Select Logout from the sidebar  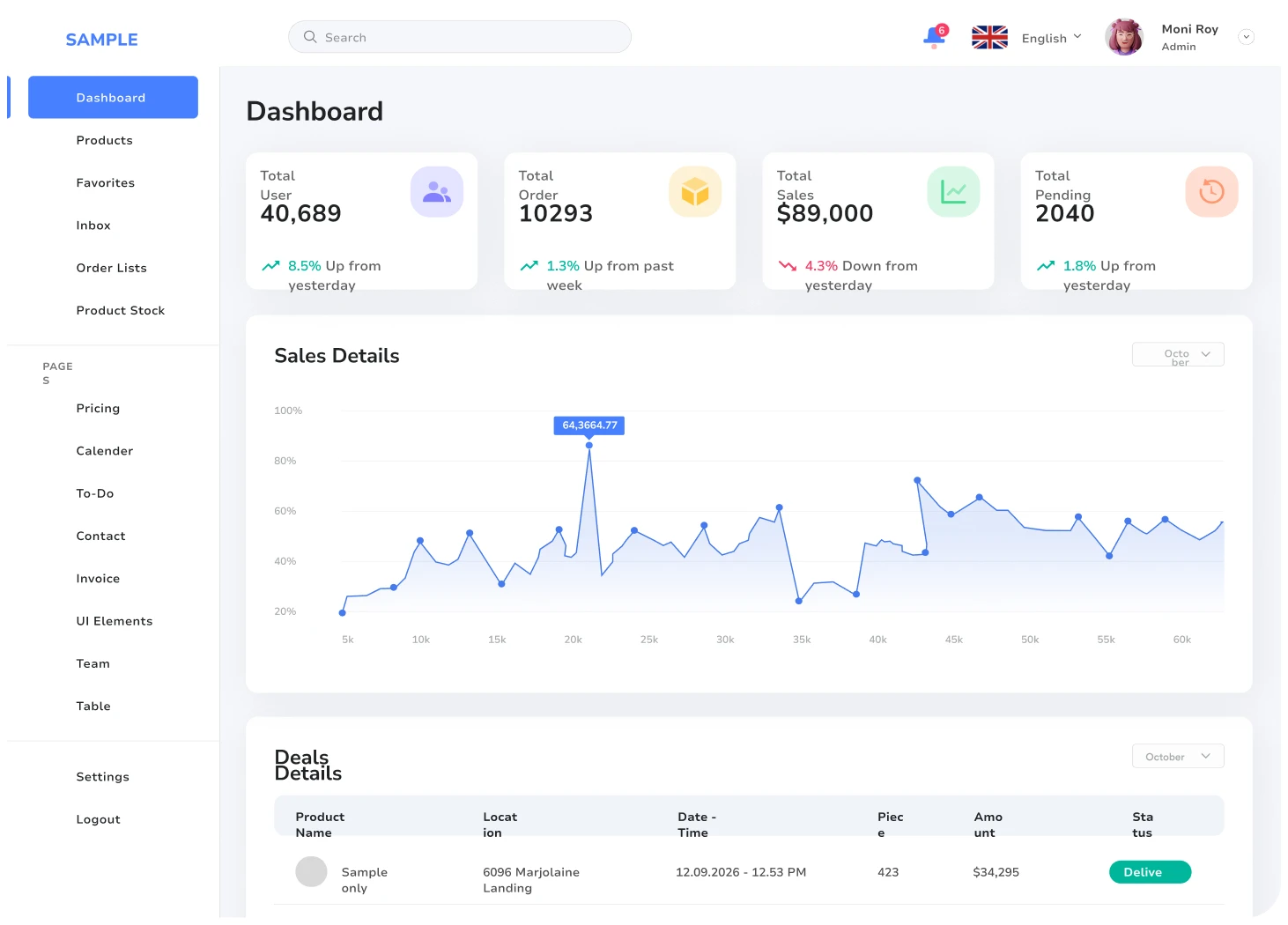(98, 819)
